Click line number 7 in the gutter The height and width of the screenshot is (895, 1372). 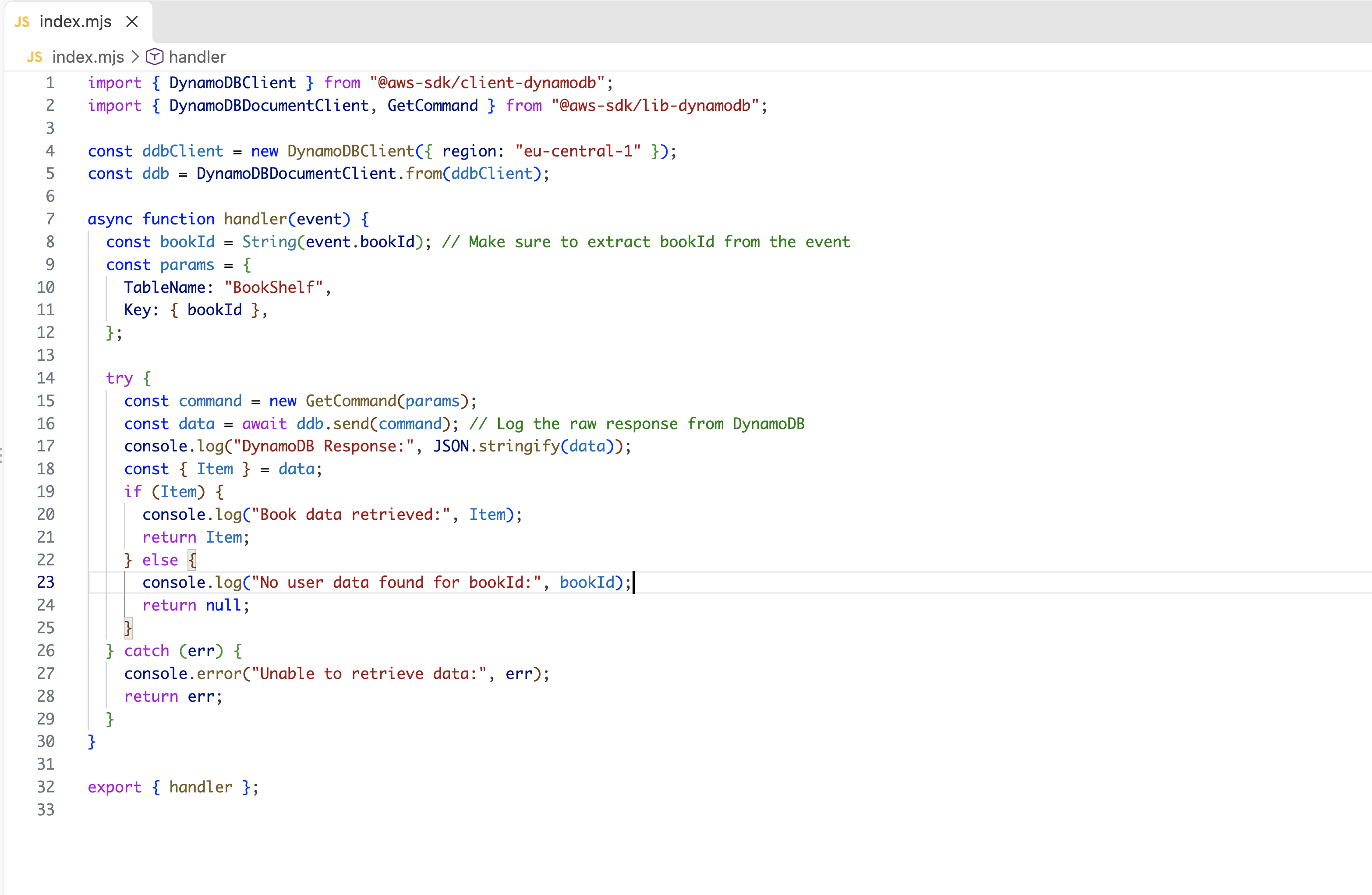50,219
